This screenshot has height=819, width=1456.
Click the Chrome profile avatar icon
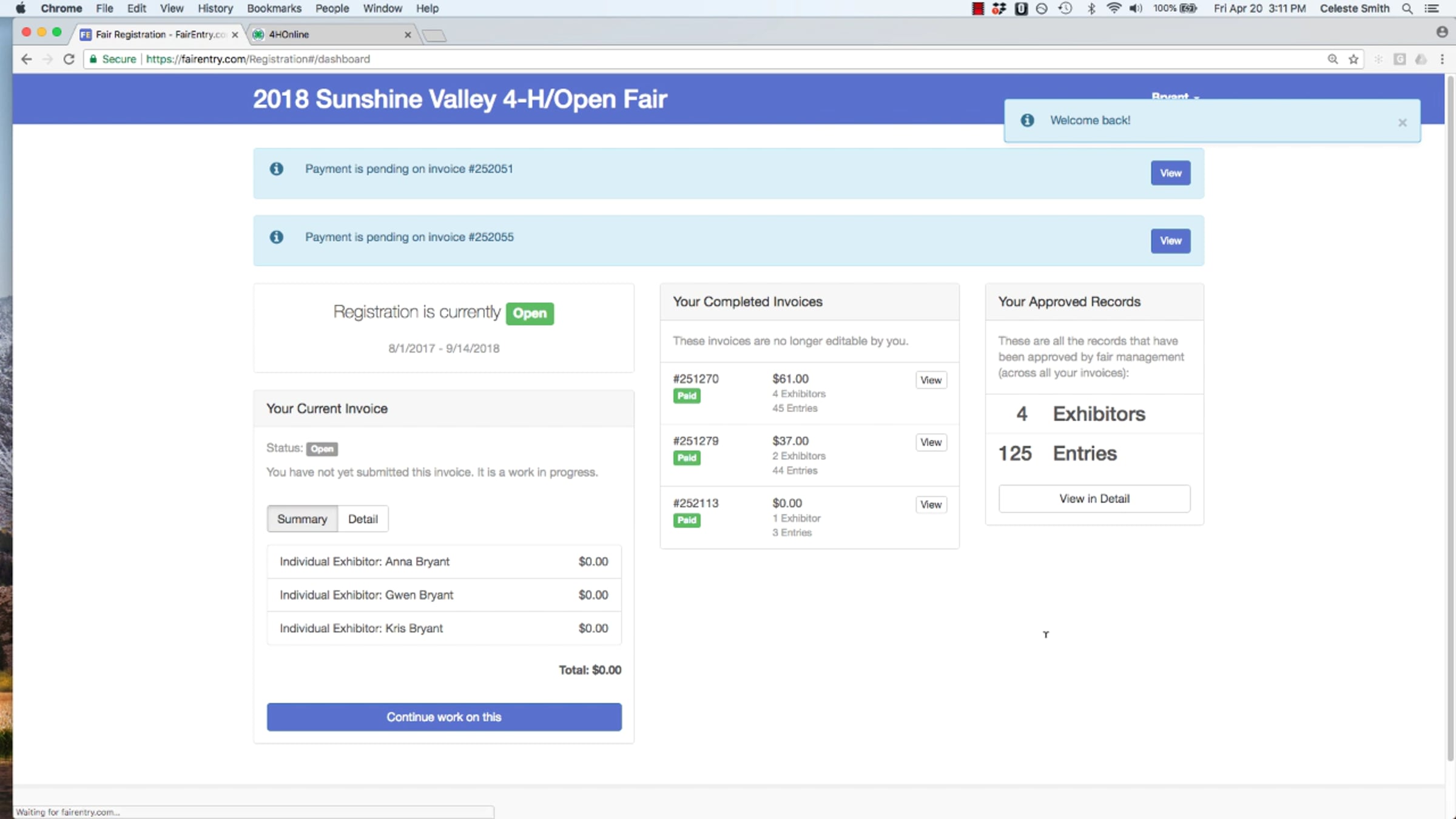(x=1442, y=32)
